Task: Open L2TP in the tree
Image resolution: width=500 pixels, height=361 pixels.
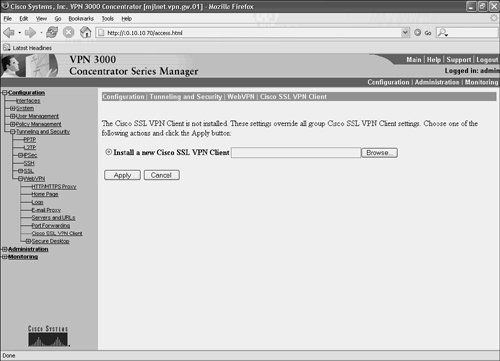Action: tap(30, 147)
